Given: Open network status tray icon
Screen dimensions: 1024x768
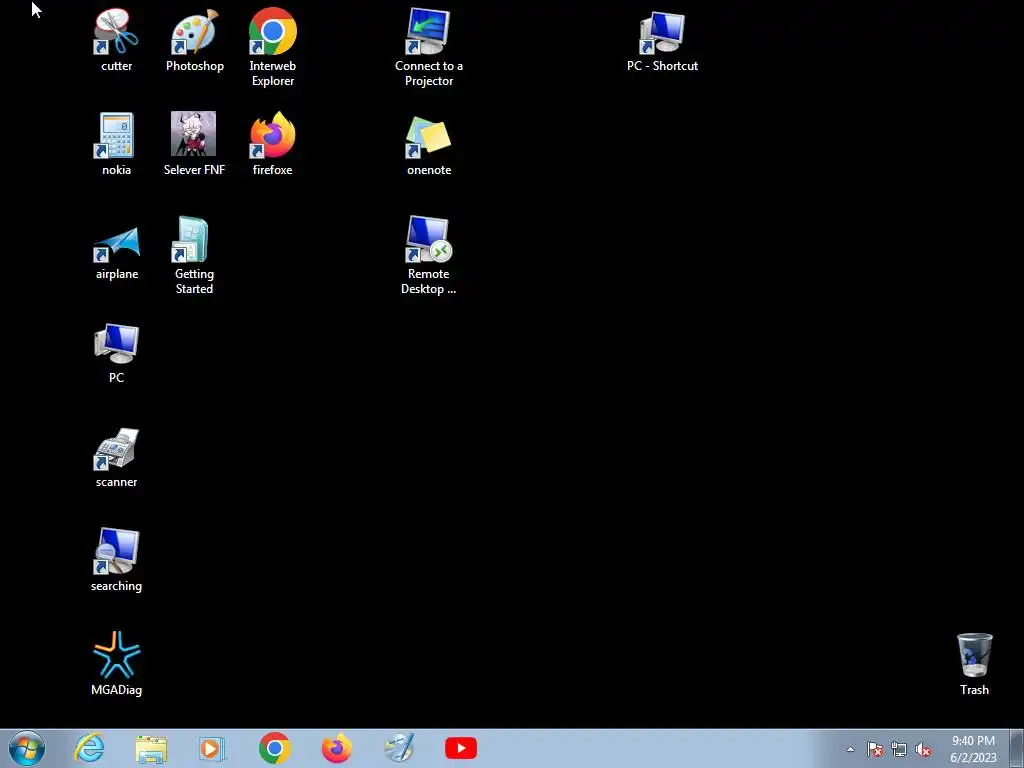Looking at the screenshot, I should coord(899,749).
